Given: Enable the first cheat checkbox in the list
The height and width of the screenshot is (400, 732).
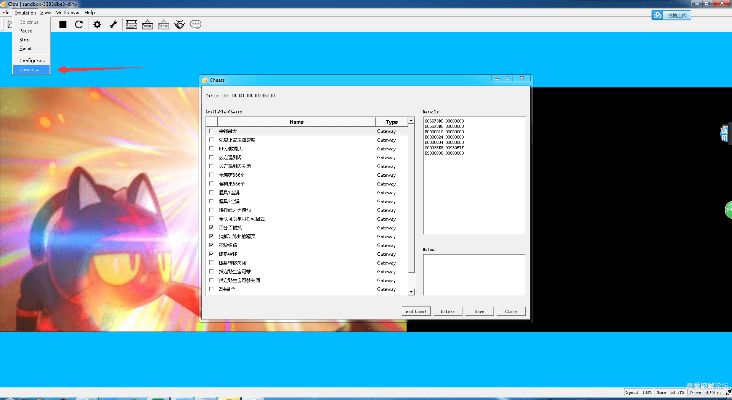Looking at the screenshot, I should [210, 131].
